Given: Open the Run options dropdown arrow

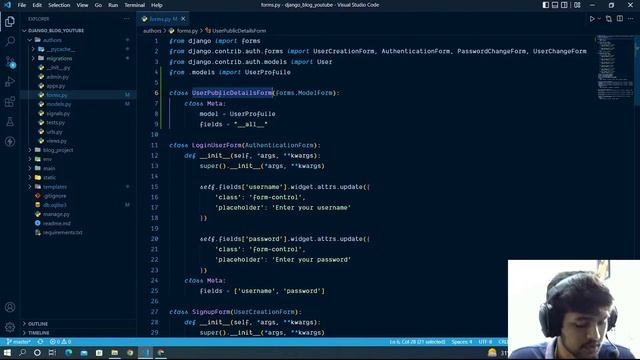Looking at the screenshot, I should click(x=599, y=19).
